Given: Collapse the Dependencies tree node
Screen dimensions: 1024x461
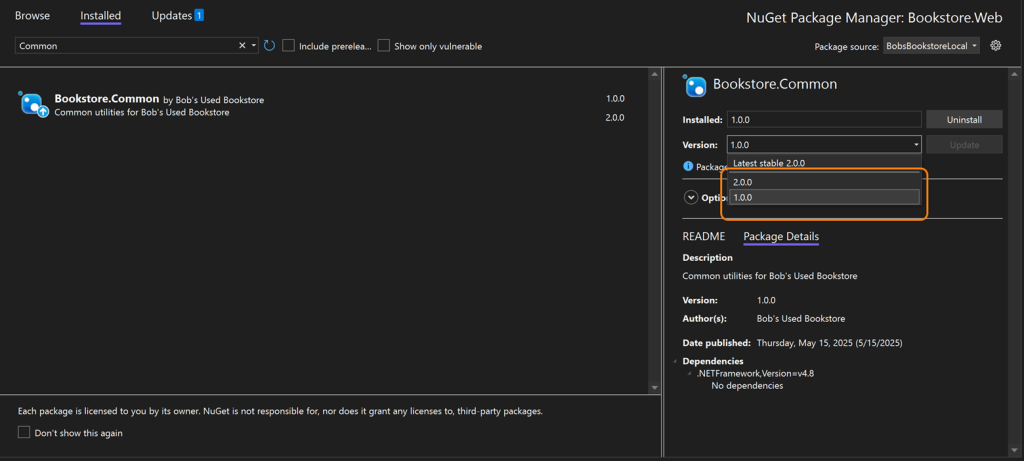Looking at the screenshot, I should 675,361.
